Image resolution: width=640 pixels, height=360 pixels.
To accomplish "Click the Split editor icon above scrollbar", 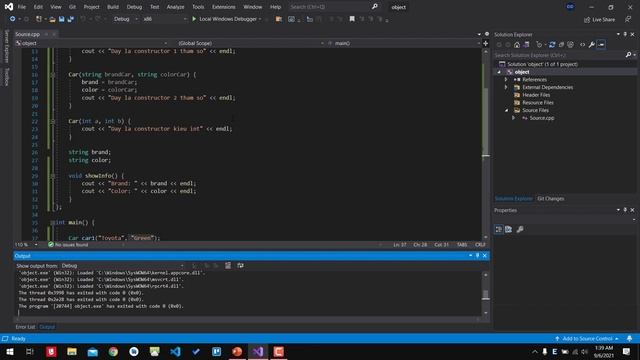I will tap(486, 43).
